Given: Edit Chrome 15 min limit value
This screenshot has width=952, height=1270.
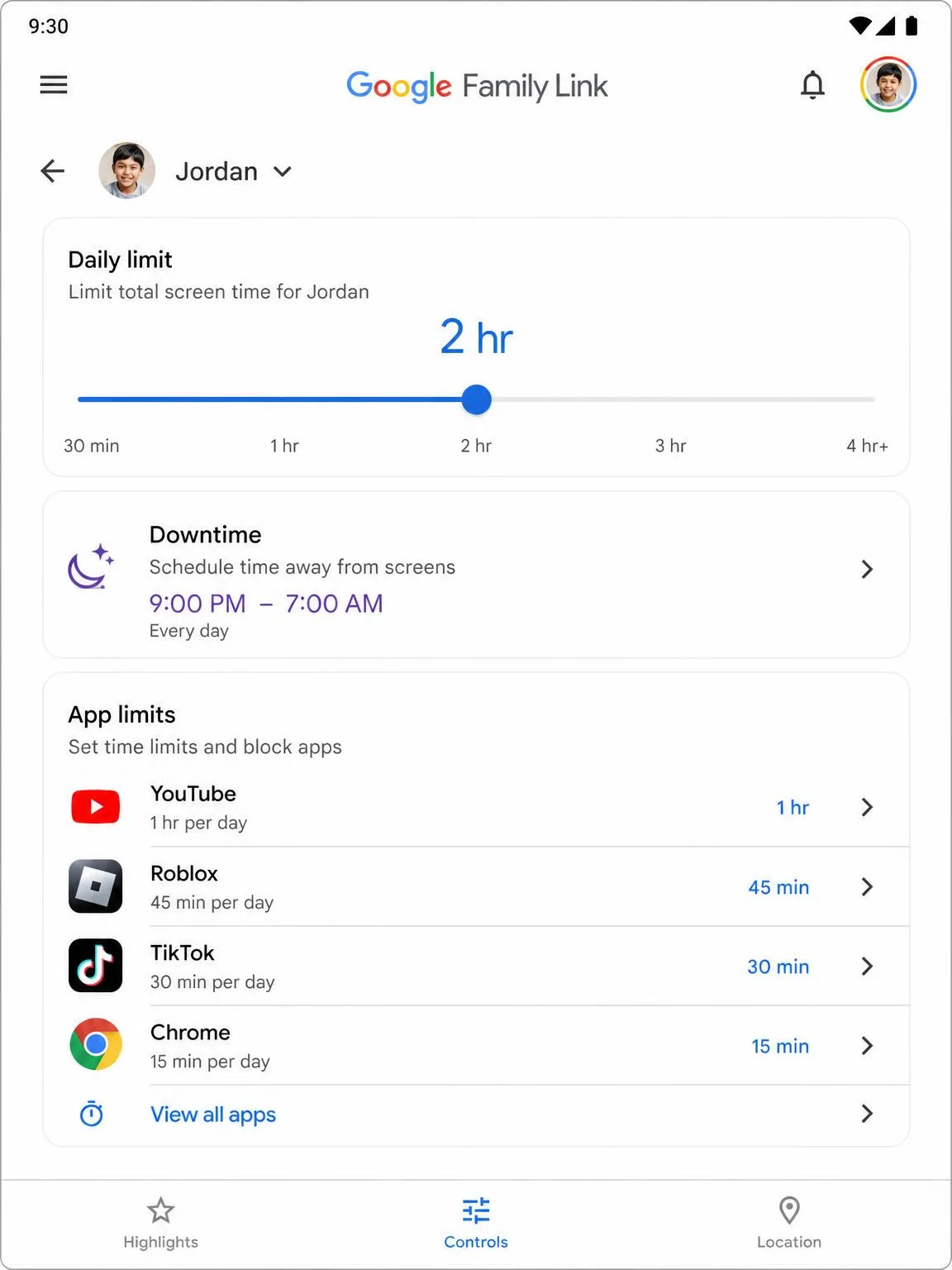Looking at the screenshot, I should 780,1046.
